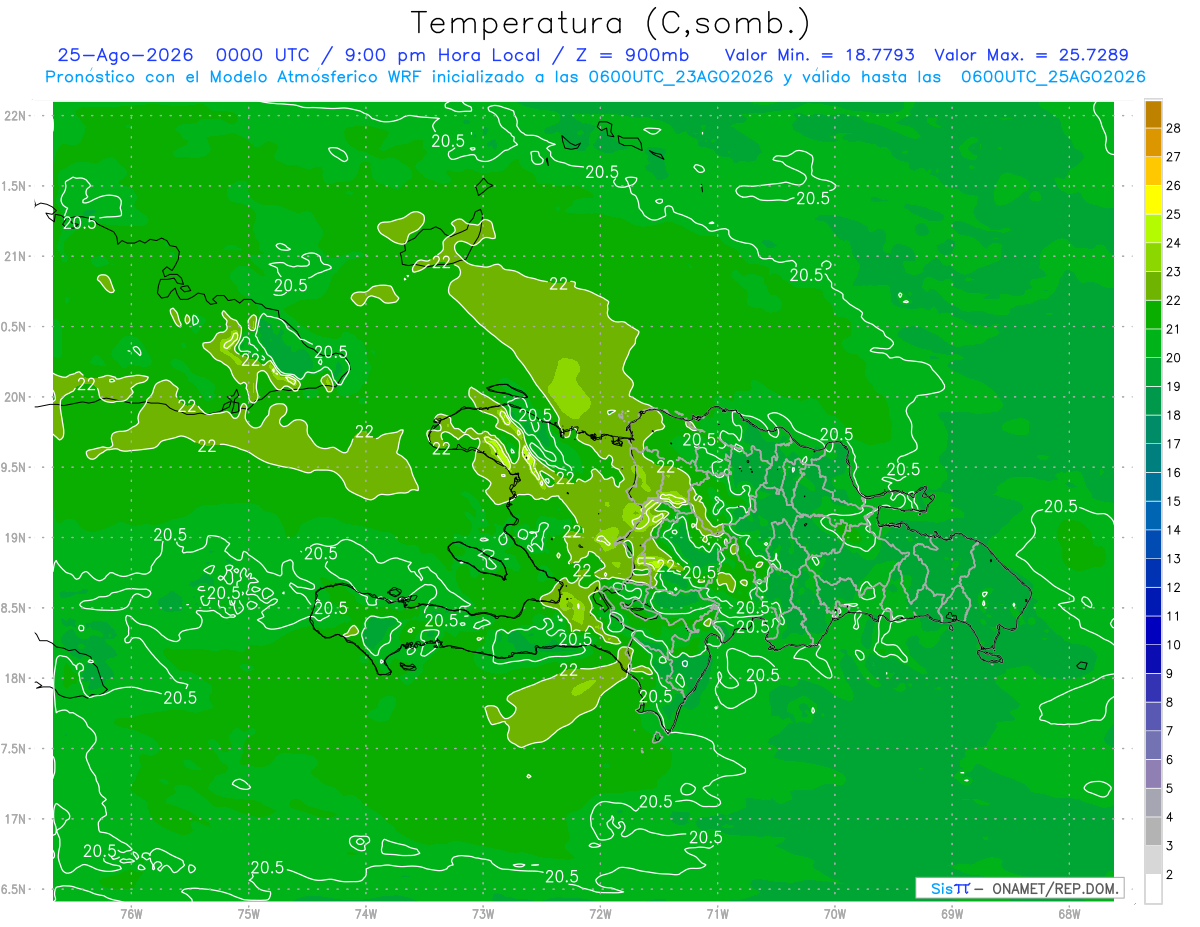Click the "8.5N" latitude axis label
The height and width of the screenshot is (927, 1200).
pyautogui.click(x=15, y=608)
